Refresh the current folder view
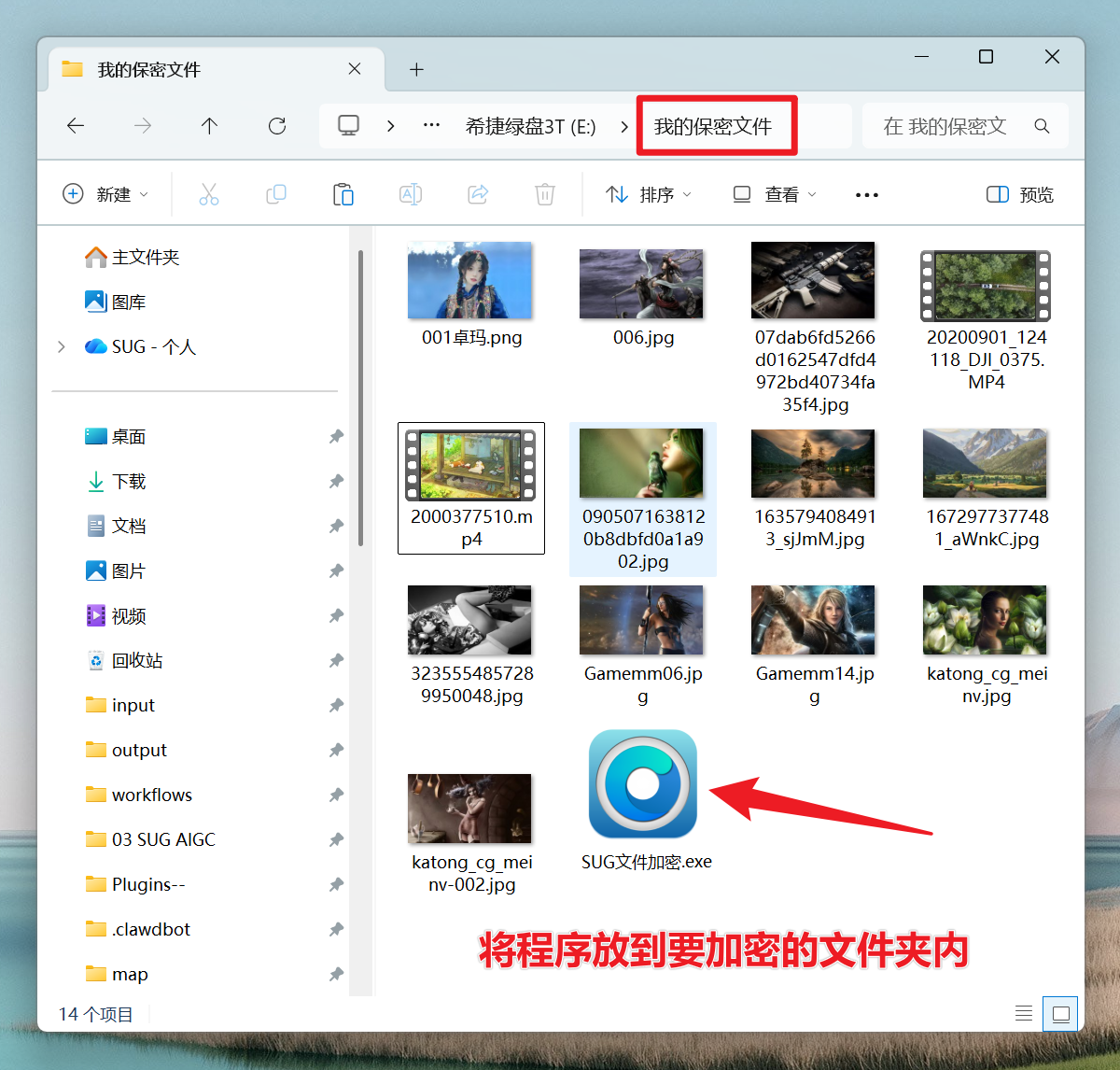1120x1070 pixels. click(x=277, y=126)
